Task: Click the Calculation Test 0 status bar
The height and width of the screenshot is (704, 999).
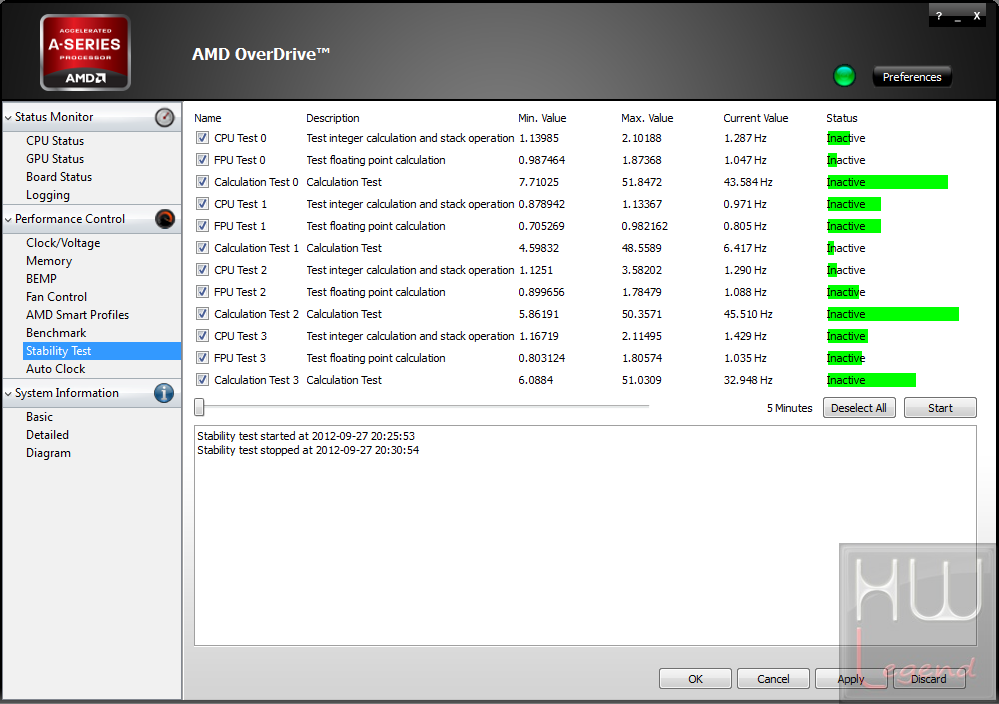Action: 887,182
